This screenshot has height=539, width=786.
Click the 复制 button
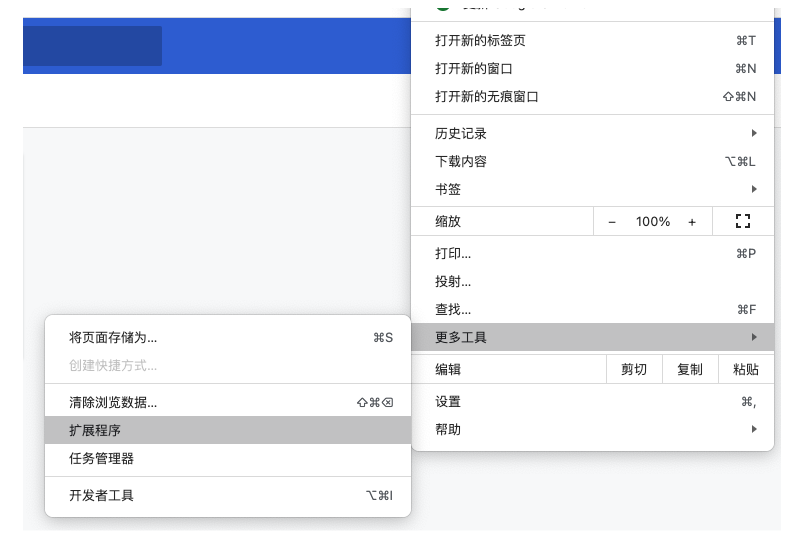pos(690,369)
